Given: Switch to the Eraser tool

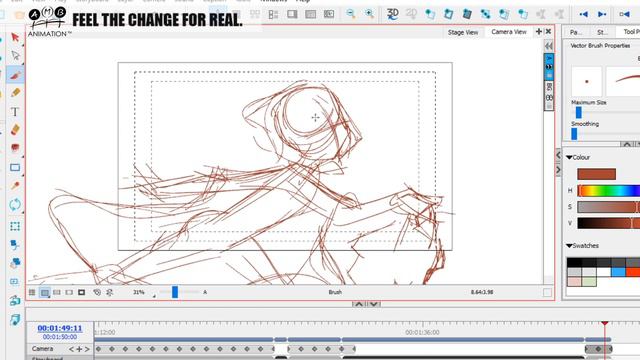Looking at the screenshot, I should click(x=15, y=130).
